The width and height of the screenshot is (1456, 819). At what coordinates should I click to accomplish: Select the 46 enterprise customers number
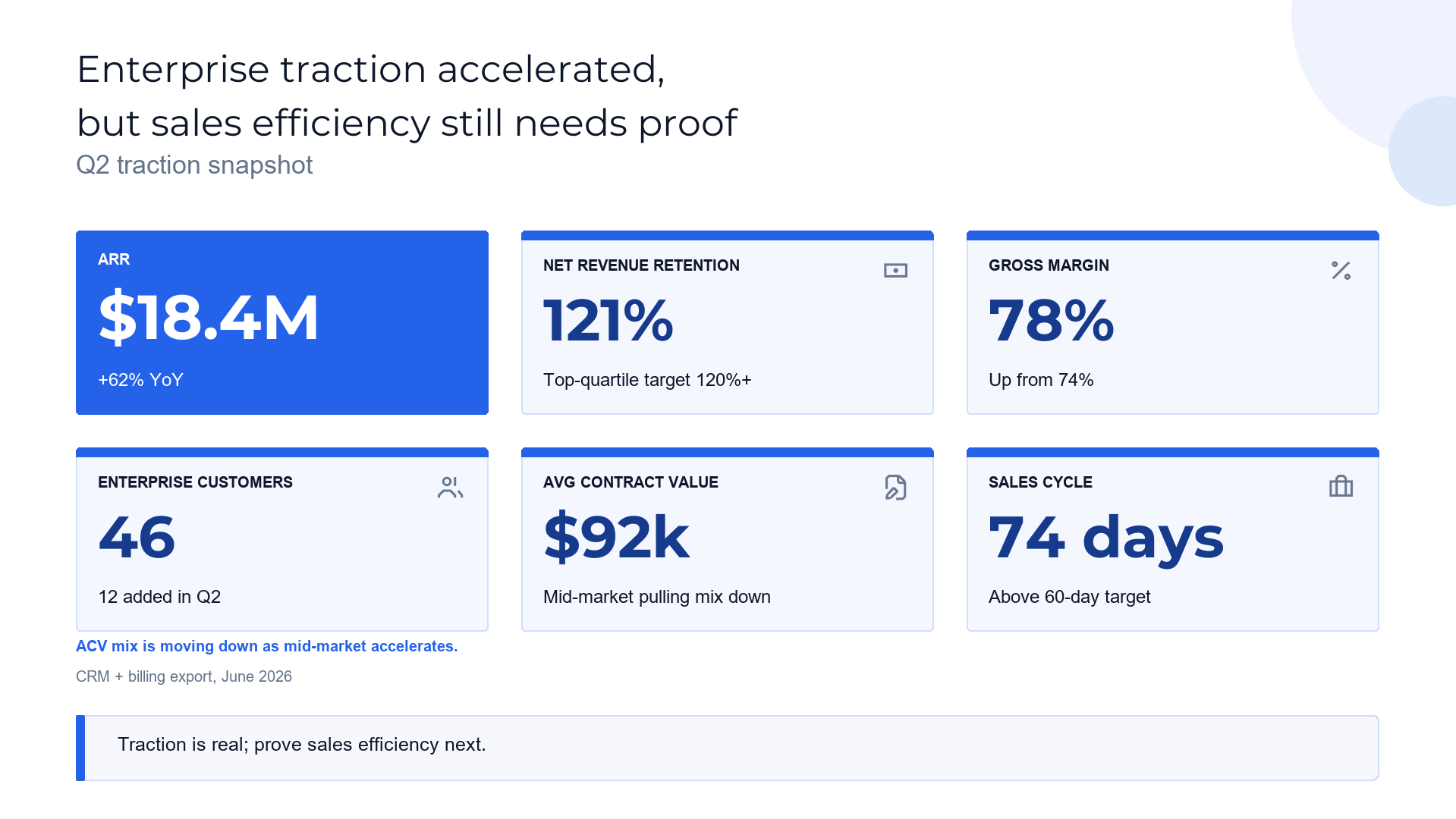tap(137, 538)
